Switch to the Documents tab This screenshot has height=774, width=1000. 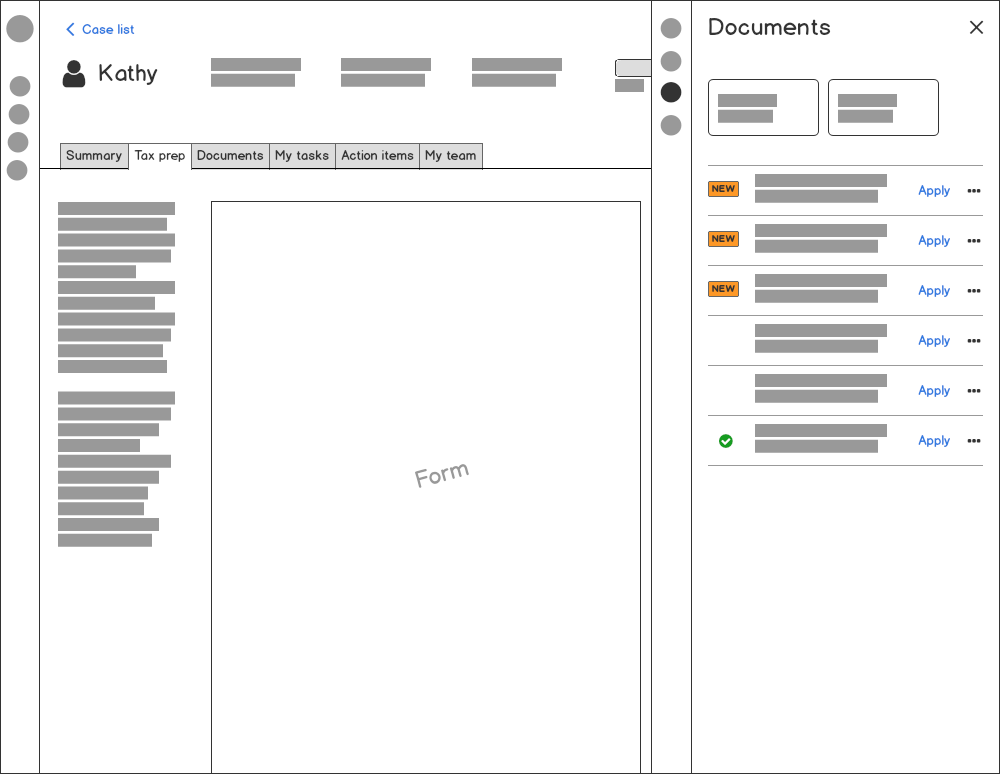[230, 156]
